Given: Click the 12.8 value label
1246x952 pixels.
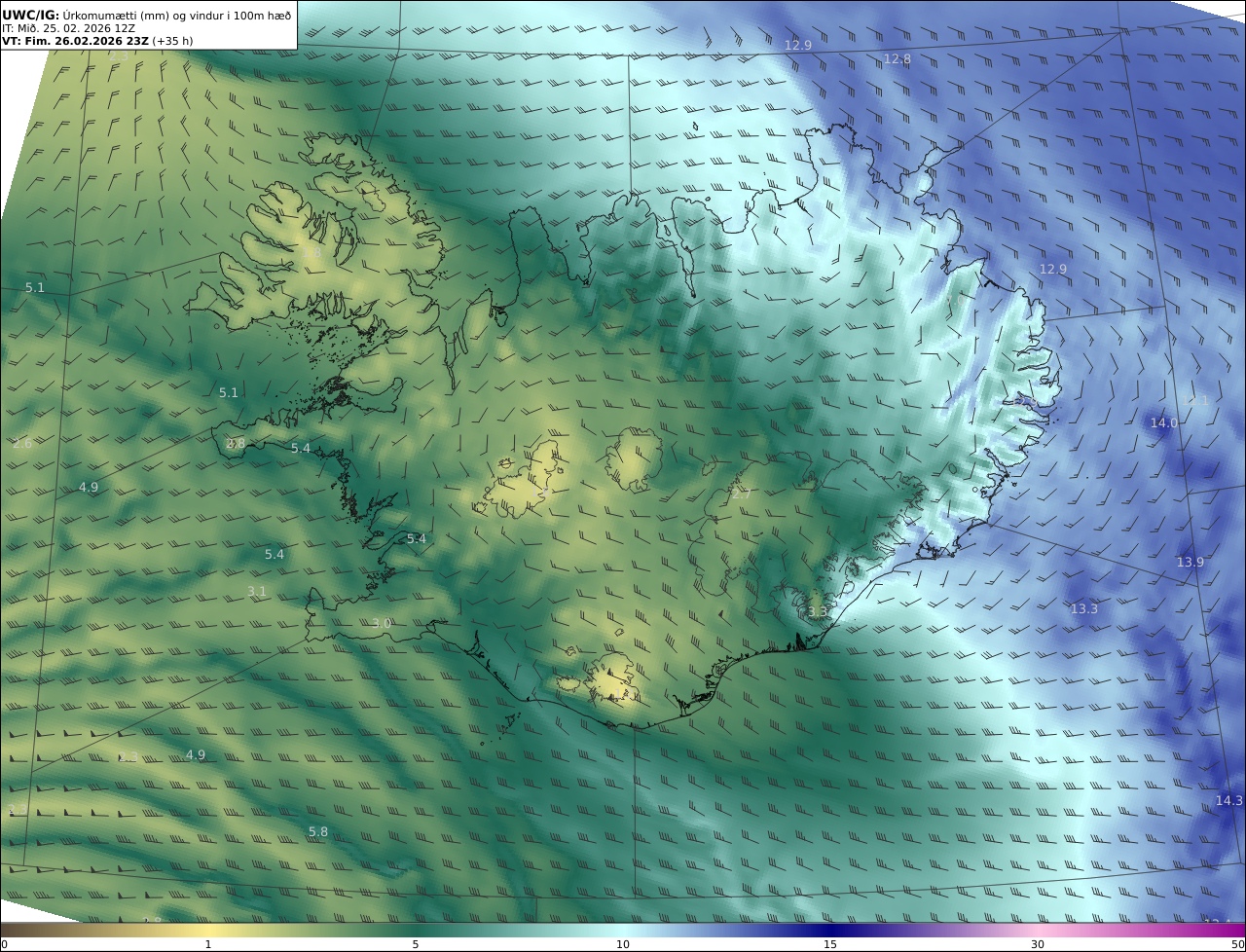Looking at the screenshot, I should point(898,59).
